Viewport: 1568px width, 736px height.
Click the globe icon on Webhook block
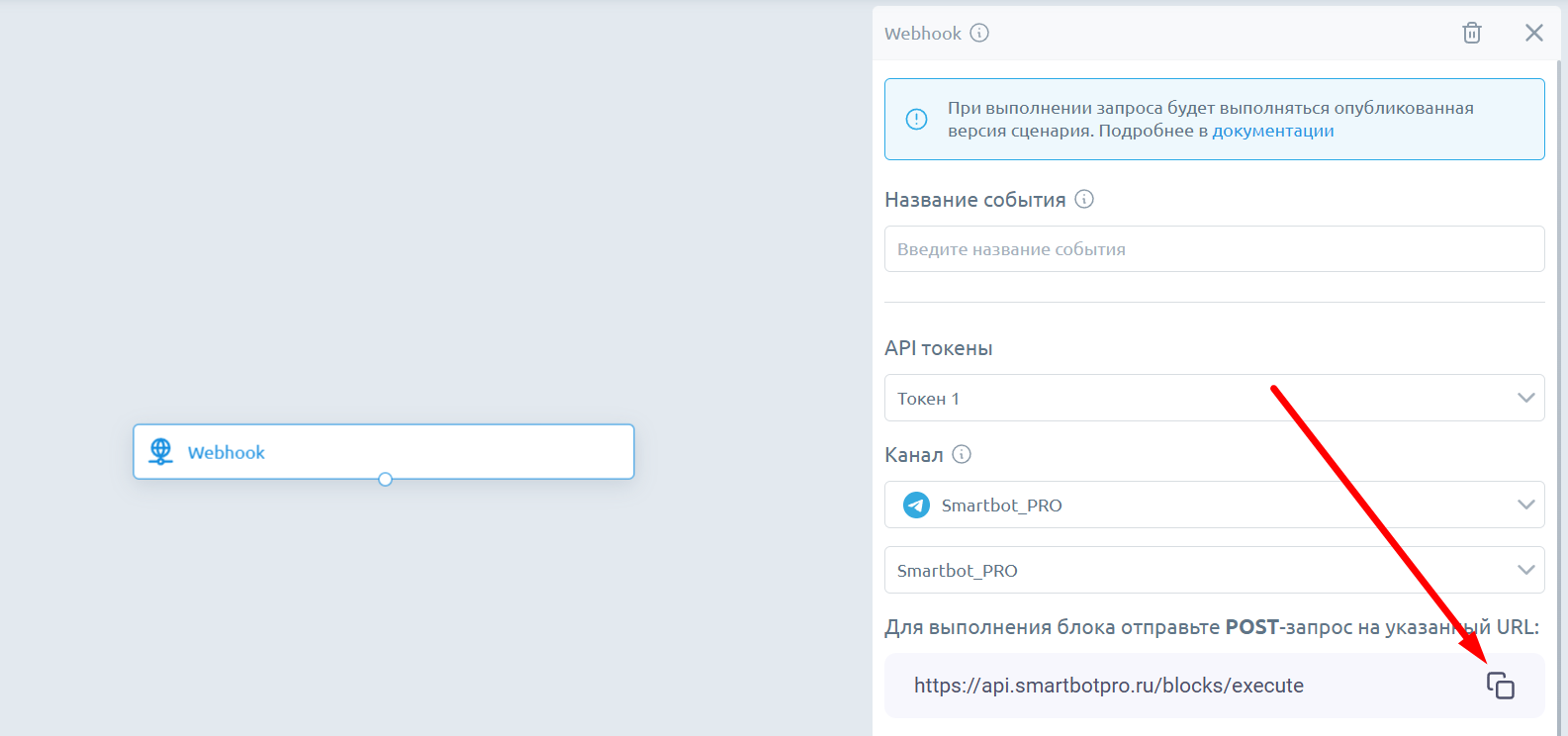tap(160, 451)
